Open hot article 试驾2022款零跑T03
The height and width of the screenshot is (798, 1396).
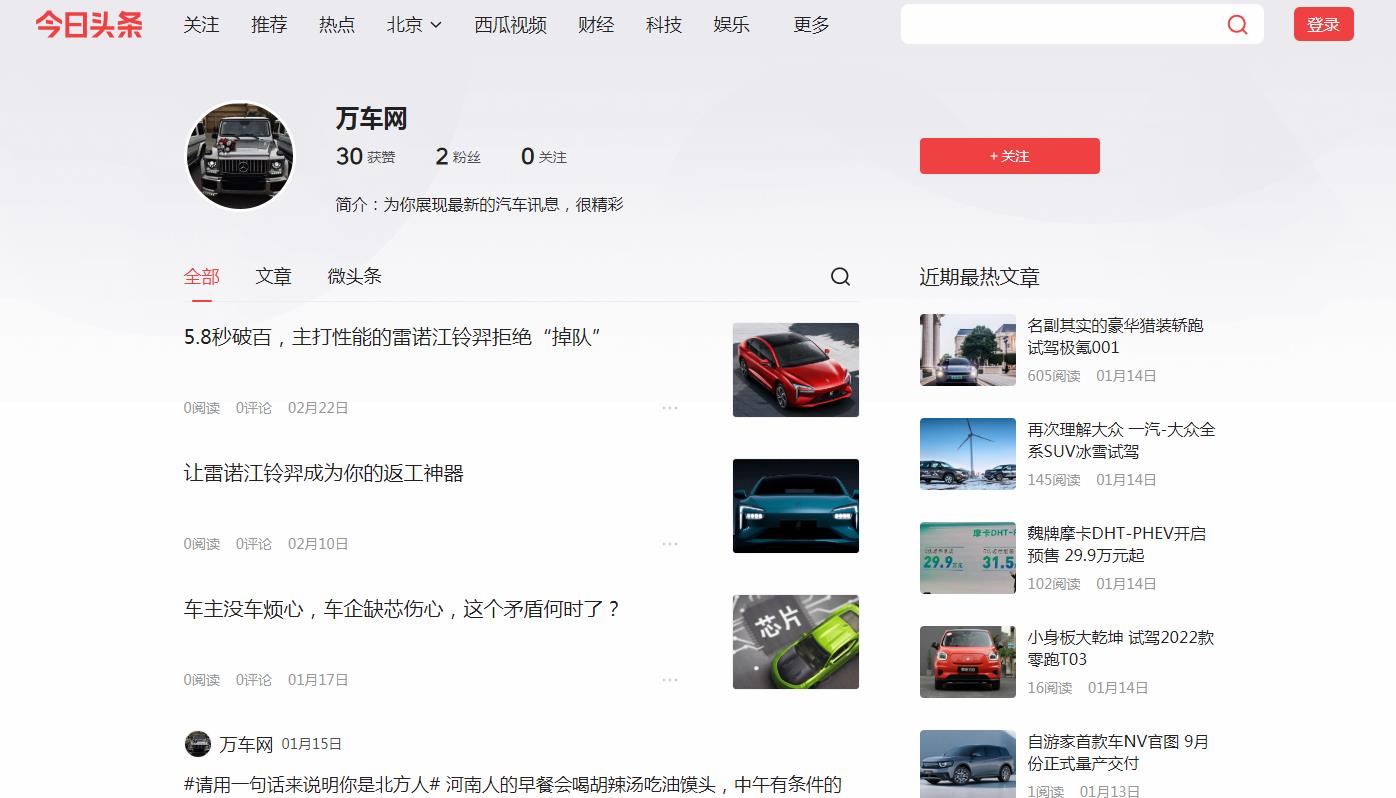[1121, 649]
